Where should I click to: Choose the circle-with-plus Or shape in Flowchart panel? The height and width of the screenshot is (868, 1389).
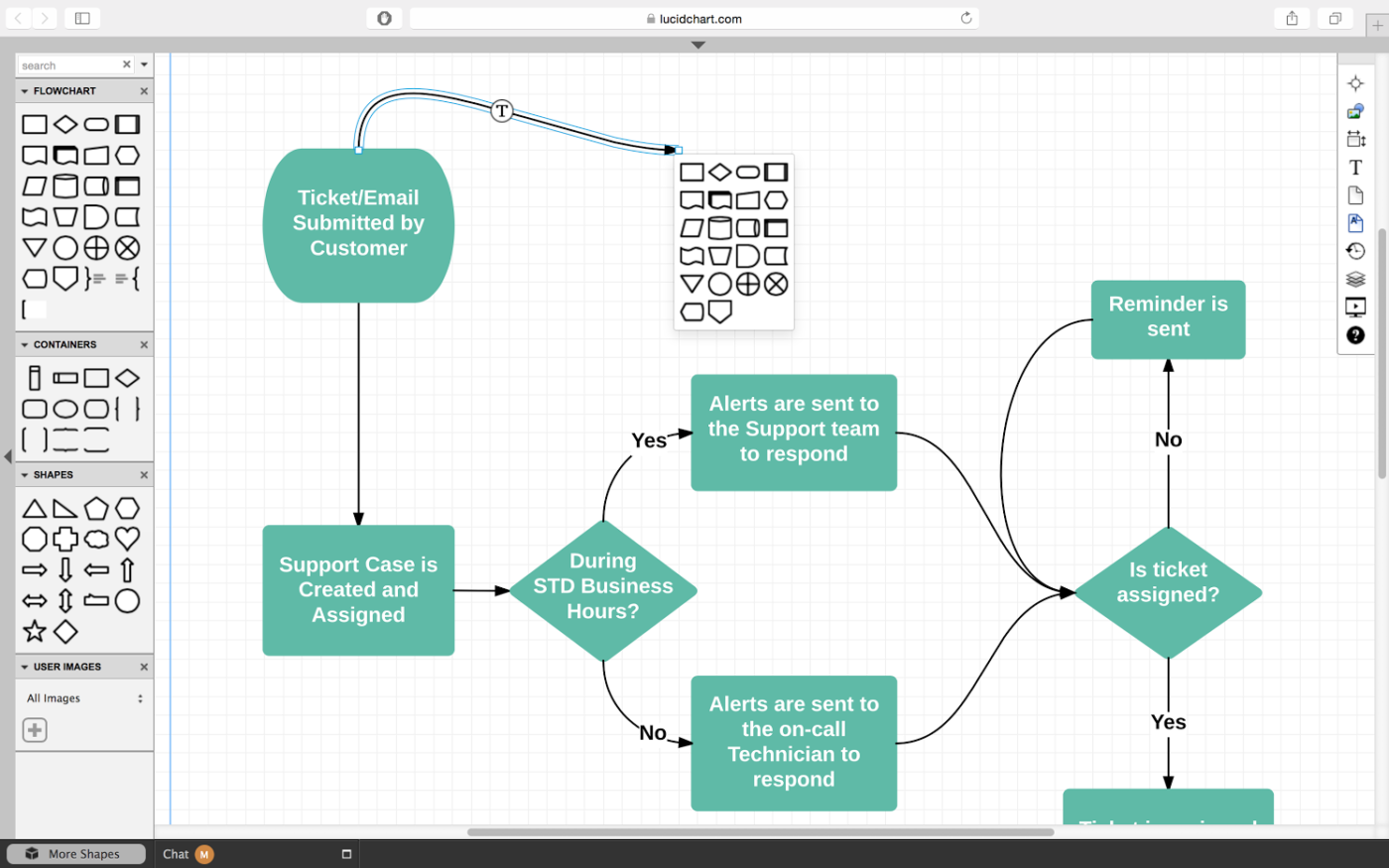point(96,247)
